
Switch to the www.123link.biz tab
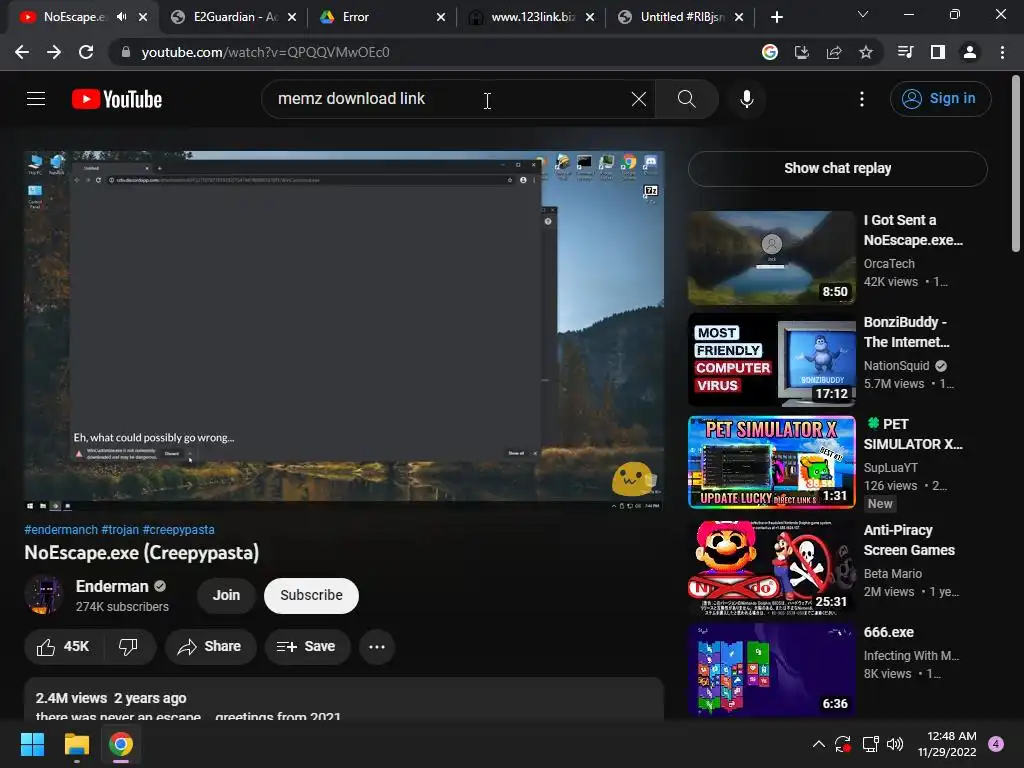coord(532,17)
